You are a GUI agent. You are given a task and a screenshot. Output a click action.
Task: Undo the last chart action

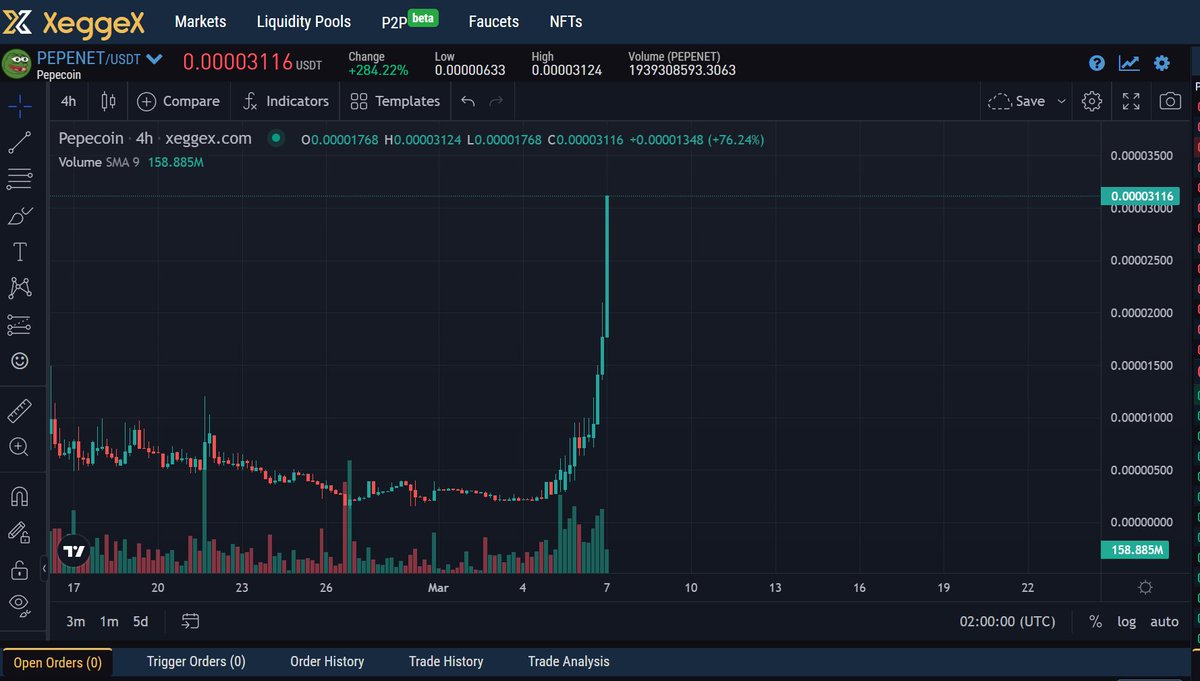pos(468,101)
